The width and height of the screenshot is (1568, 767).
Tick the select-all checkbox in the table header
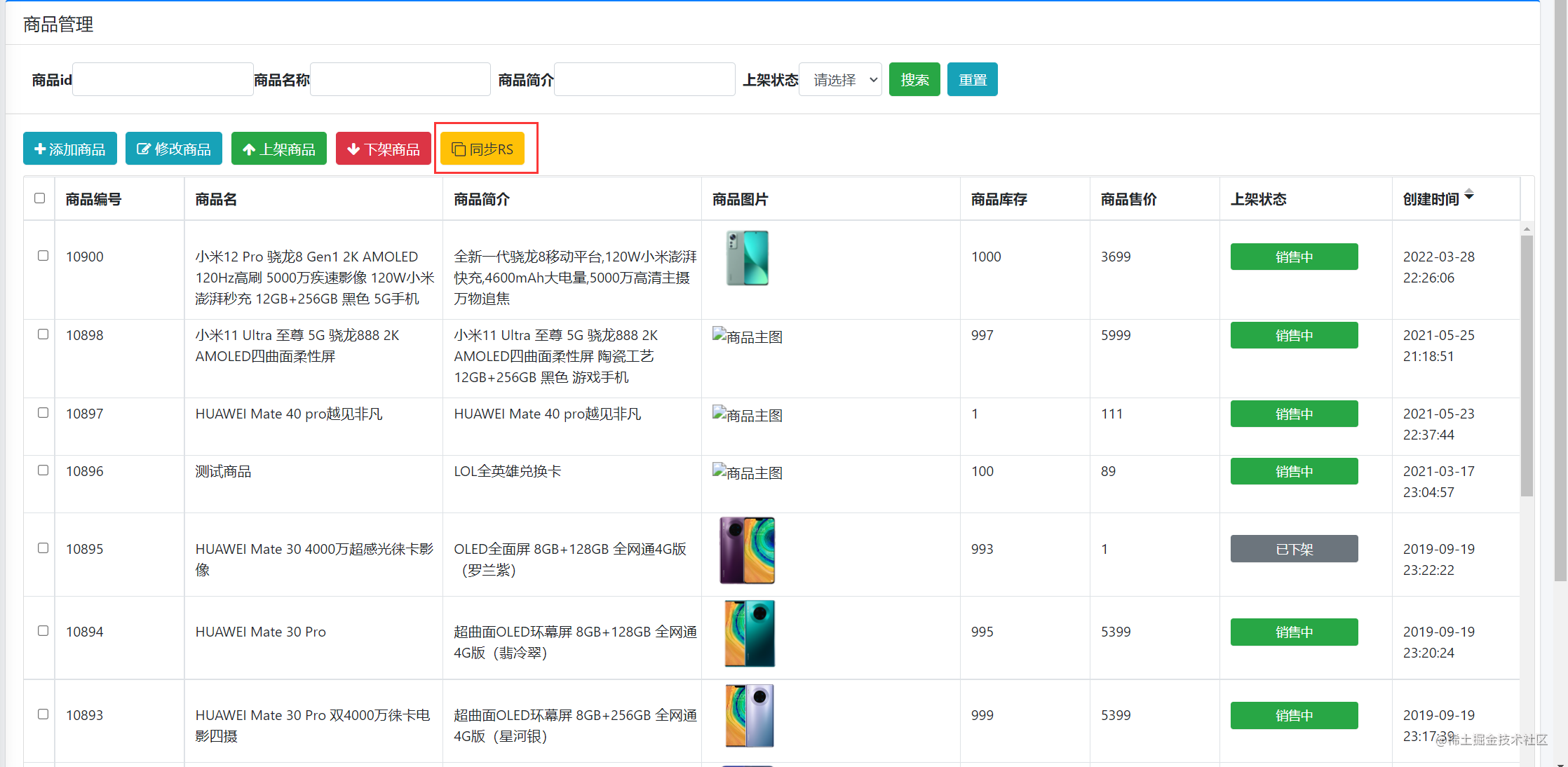coord(40,198)
